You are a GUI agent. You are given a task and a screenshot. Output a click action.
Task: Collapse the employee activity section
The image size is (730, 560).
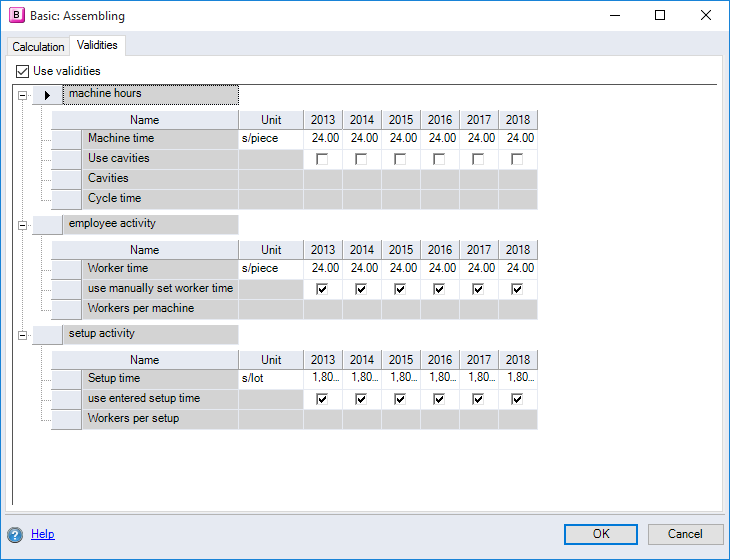click(21, 225)
